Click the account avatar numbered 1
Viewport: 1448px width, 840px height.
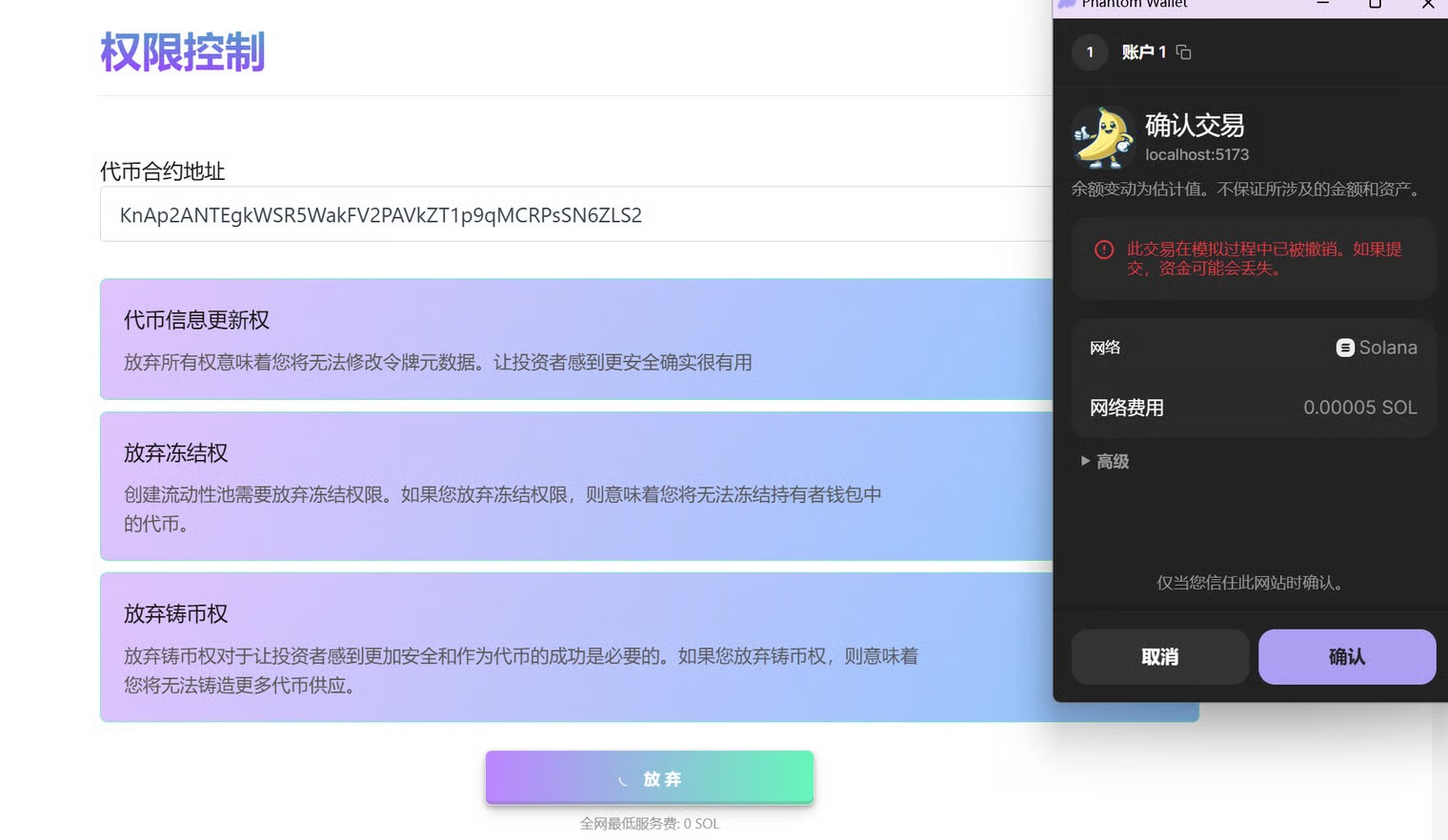click(x=1090, y=52)
